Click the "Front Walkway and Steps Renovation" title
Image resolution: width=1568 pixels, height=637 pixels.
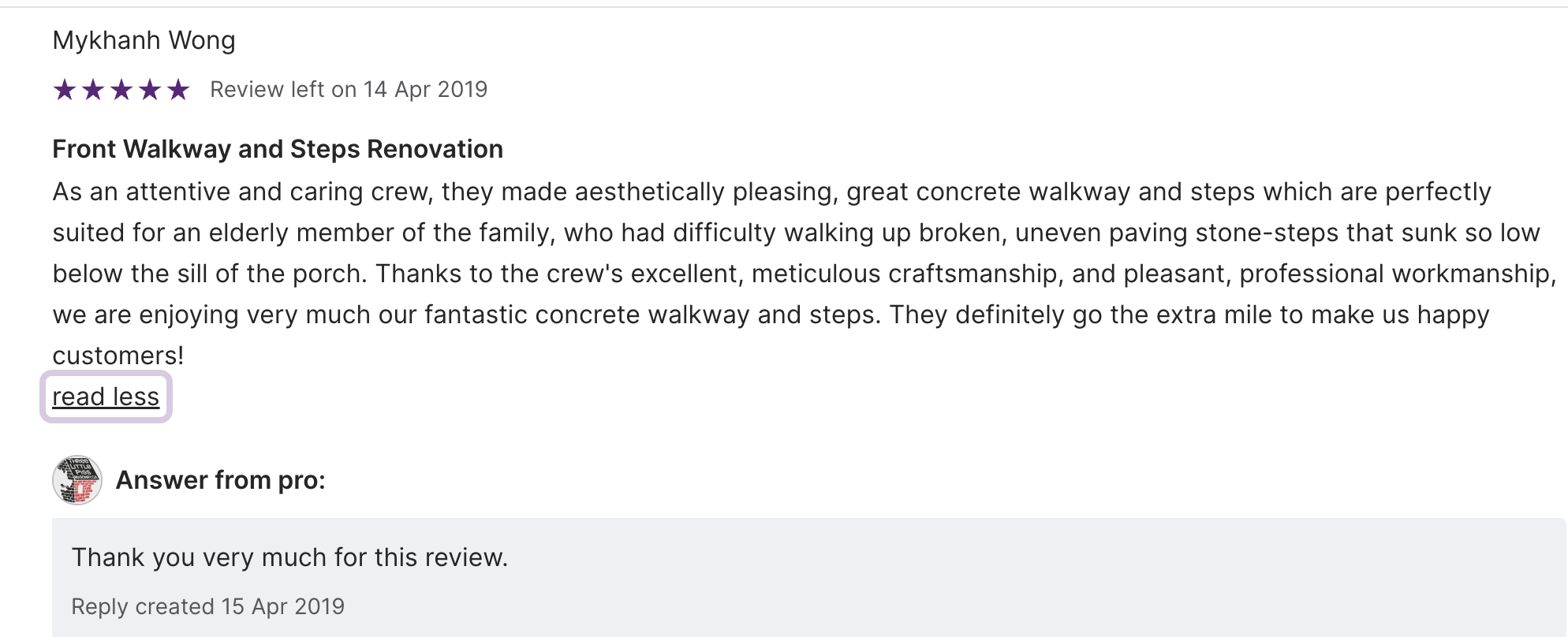pos(278,149)
